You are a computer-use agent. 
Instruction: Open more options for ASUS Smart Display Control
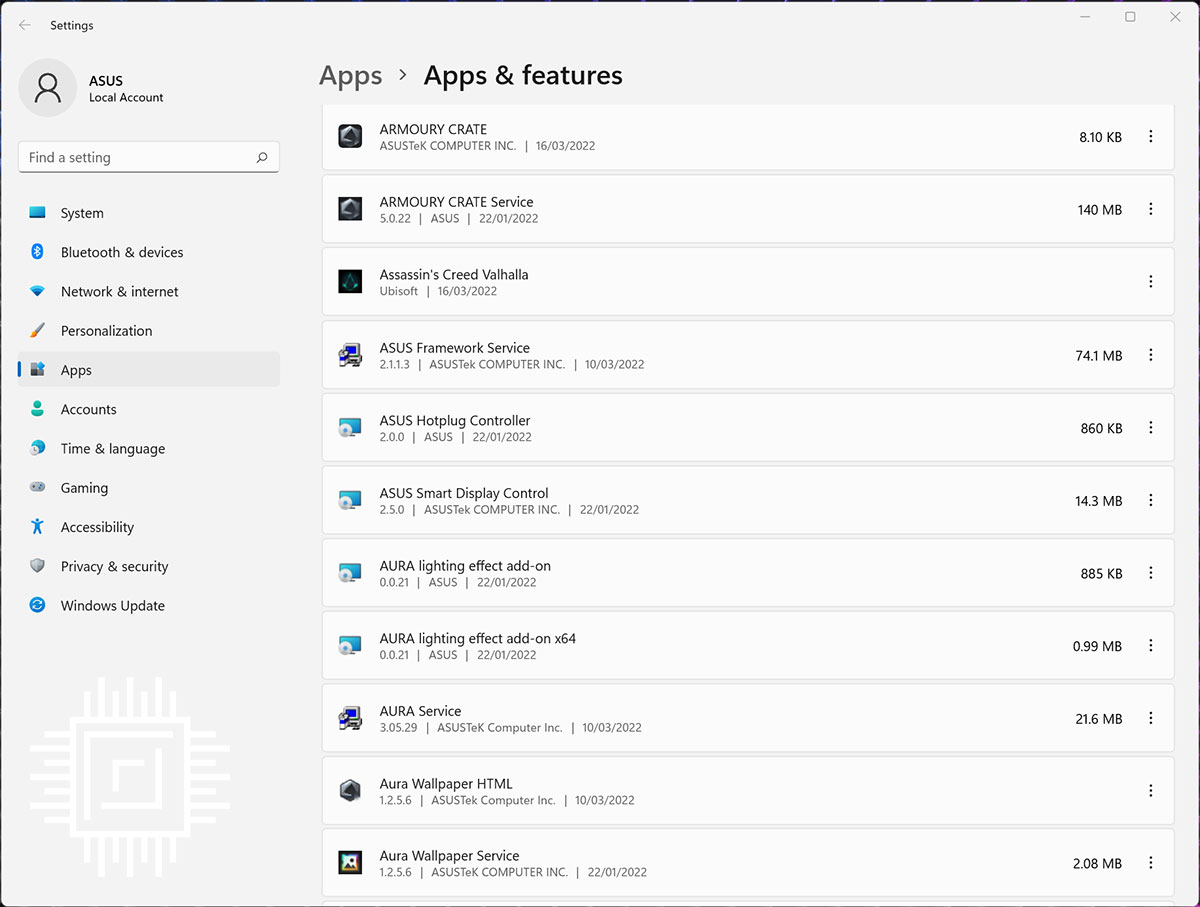(1151, 500)
